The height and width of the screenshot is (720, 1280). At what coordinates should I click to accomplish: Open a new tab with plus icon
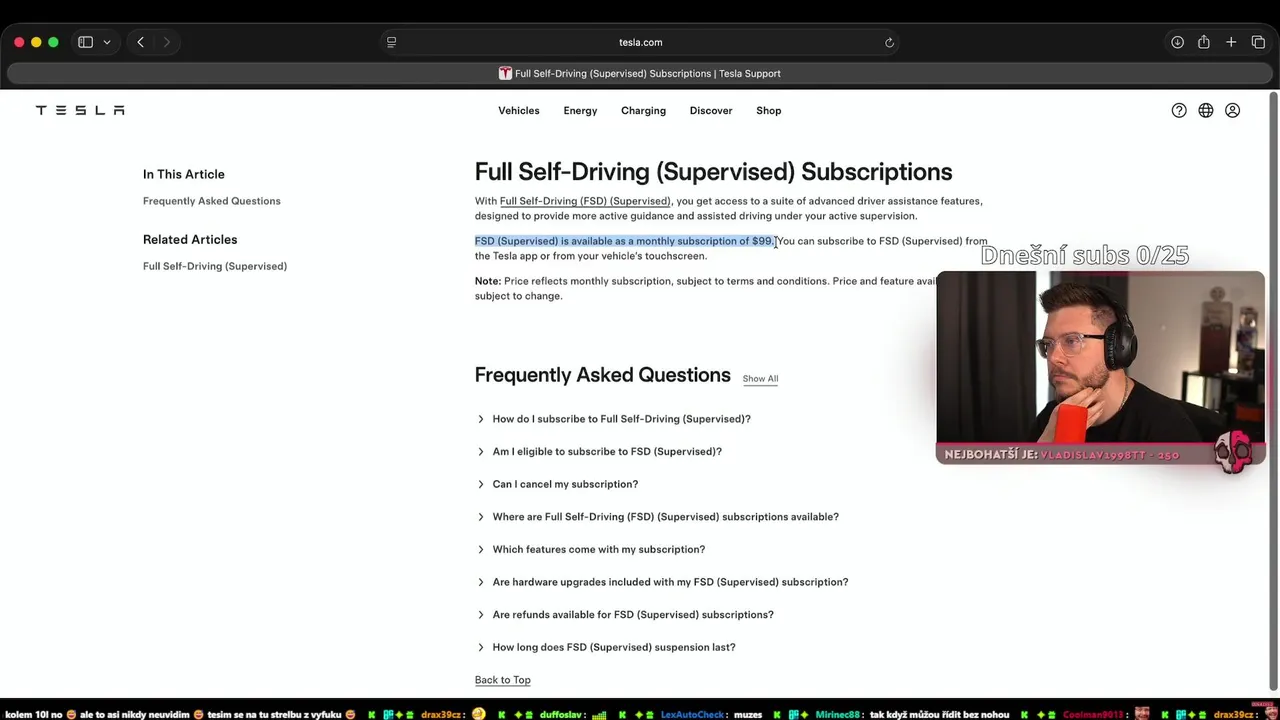[x=1231, y=42]
